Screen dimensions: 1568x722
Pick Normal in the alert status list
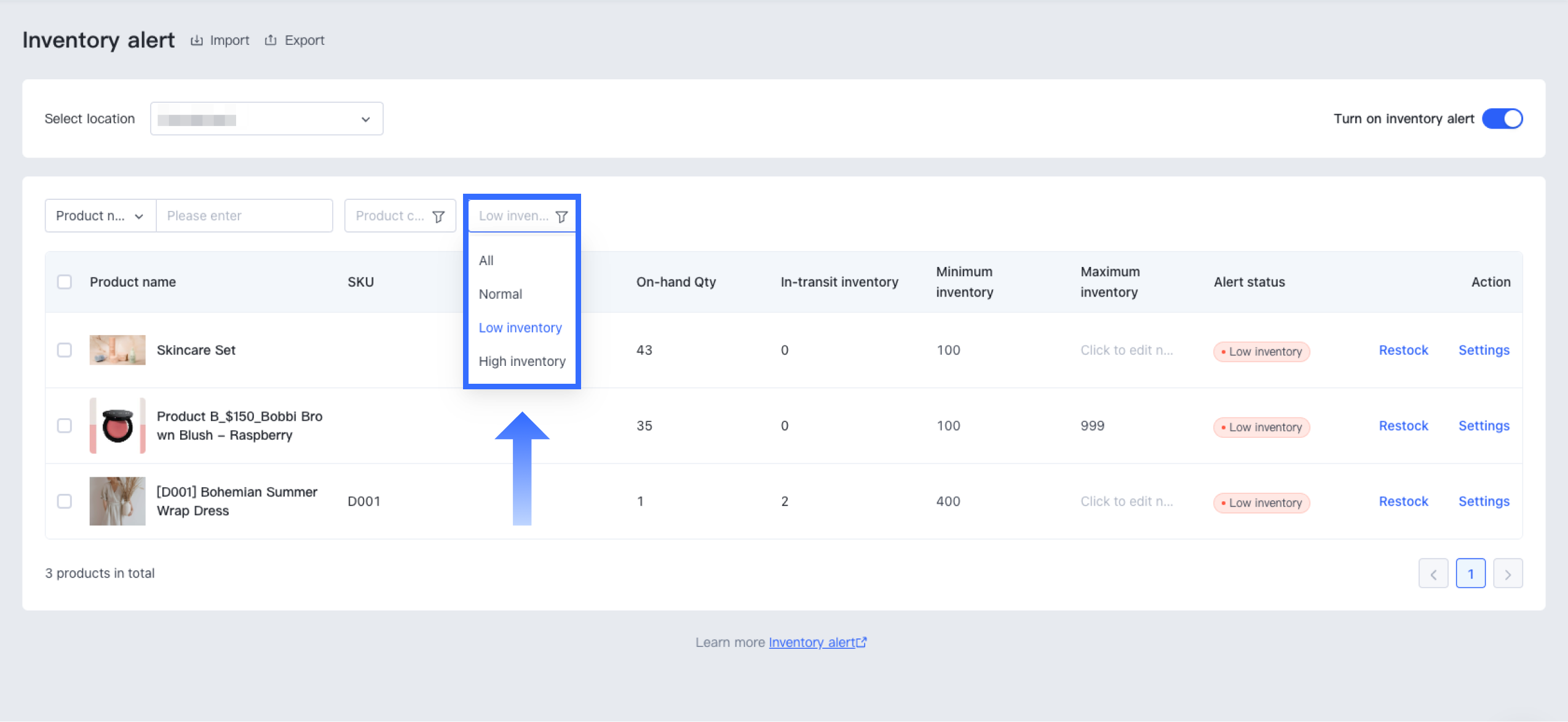pyautogui.click(x=501, y=295)
